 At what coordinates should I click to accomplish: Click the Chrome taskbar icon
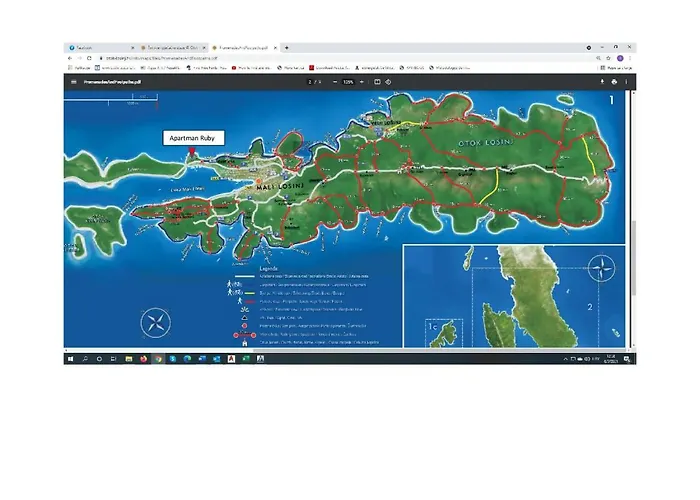[x=158, y=358]
